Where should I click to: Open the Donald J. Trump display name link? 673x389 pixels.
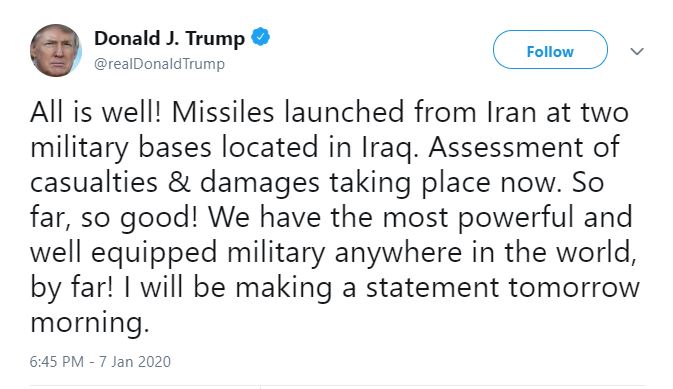pyautogui.click(x=169, y=39)
